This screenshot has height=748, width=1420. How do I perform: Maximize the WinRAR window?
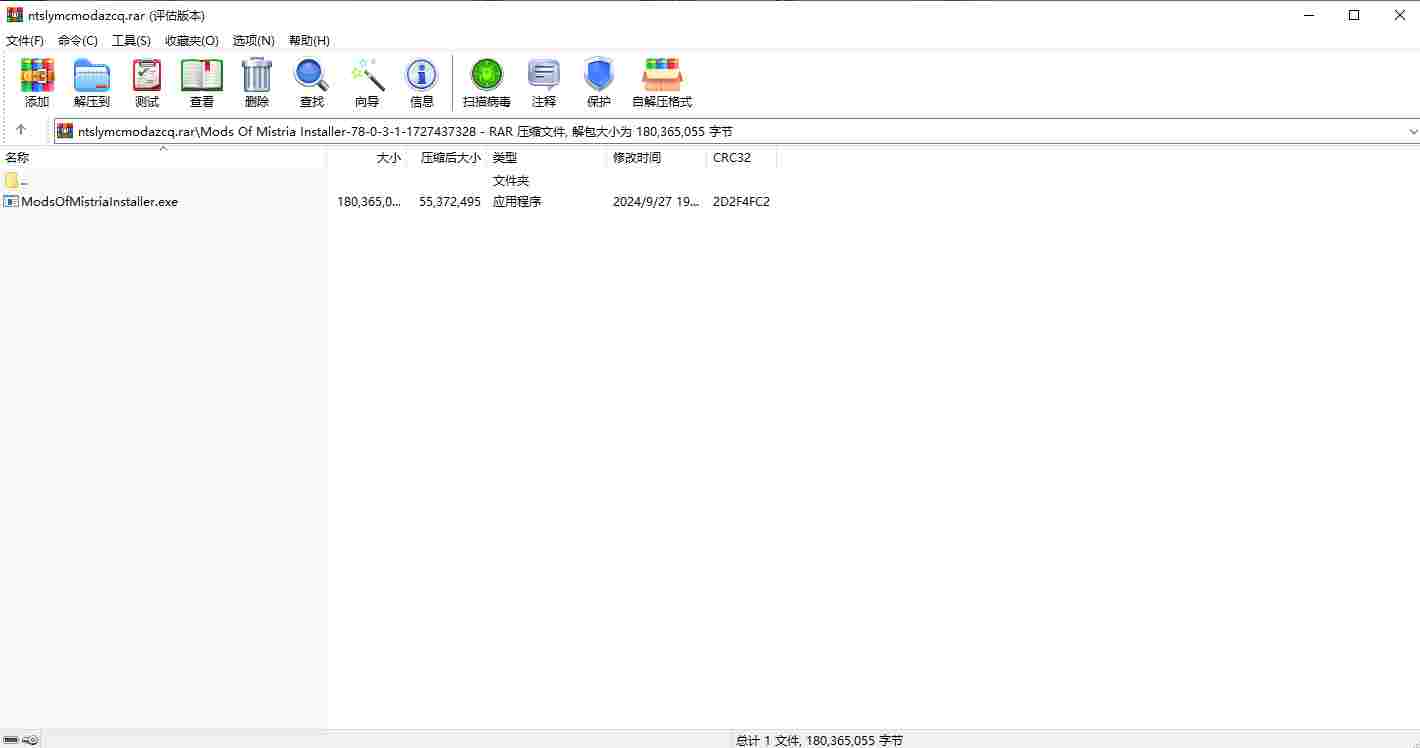coord(1354,15)
